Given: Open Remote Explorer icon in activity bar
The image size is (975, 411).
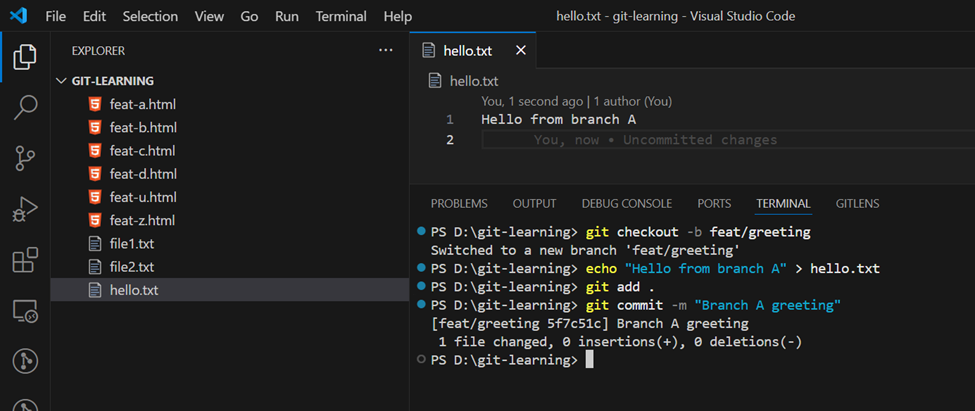Looking at the screenshot, I should coord(25,311).
